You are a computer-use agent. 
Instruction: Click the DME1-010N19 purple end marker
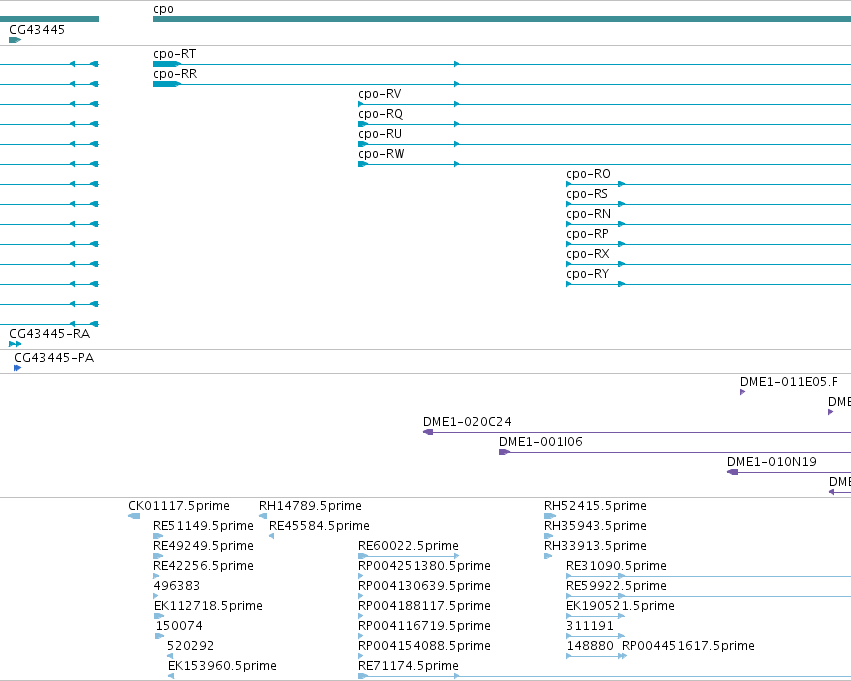(732, 472)
